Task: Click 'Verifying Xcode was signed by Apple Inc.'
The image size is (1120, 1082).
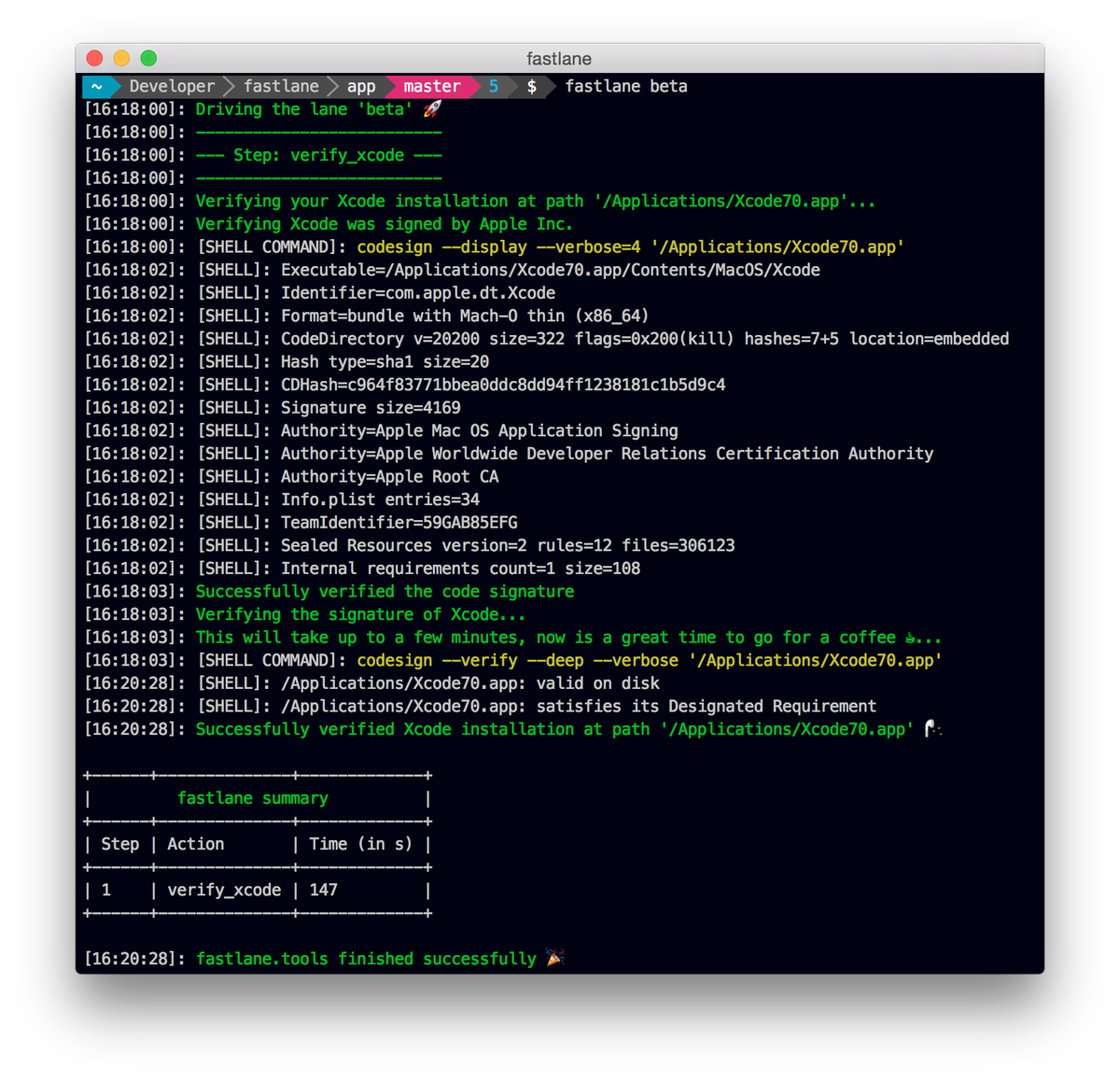Action: 384,224
